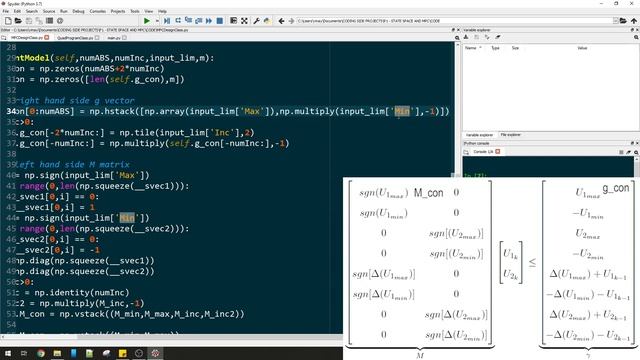Open Search menu
This screenshot has height=360, width=640.
(x=31, y=11)
